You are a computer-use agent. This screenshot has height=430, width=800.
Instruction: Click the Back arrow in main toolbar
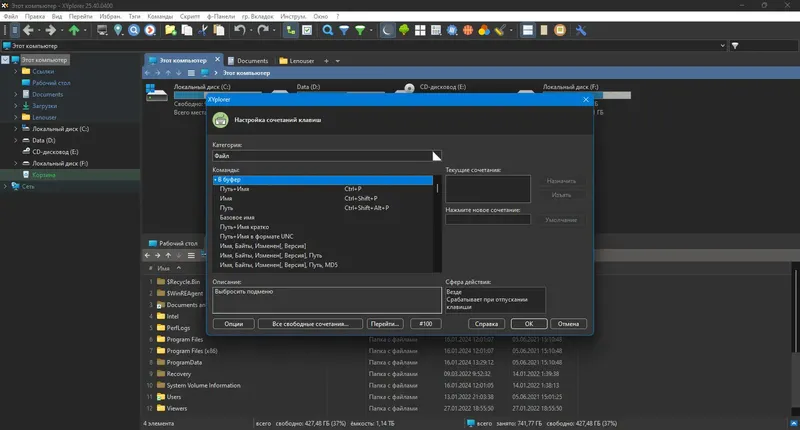tap(28, 31)
